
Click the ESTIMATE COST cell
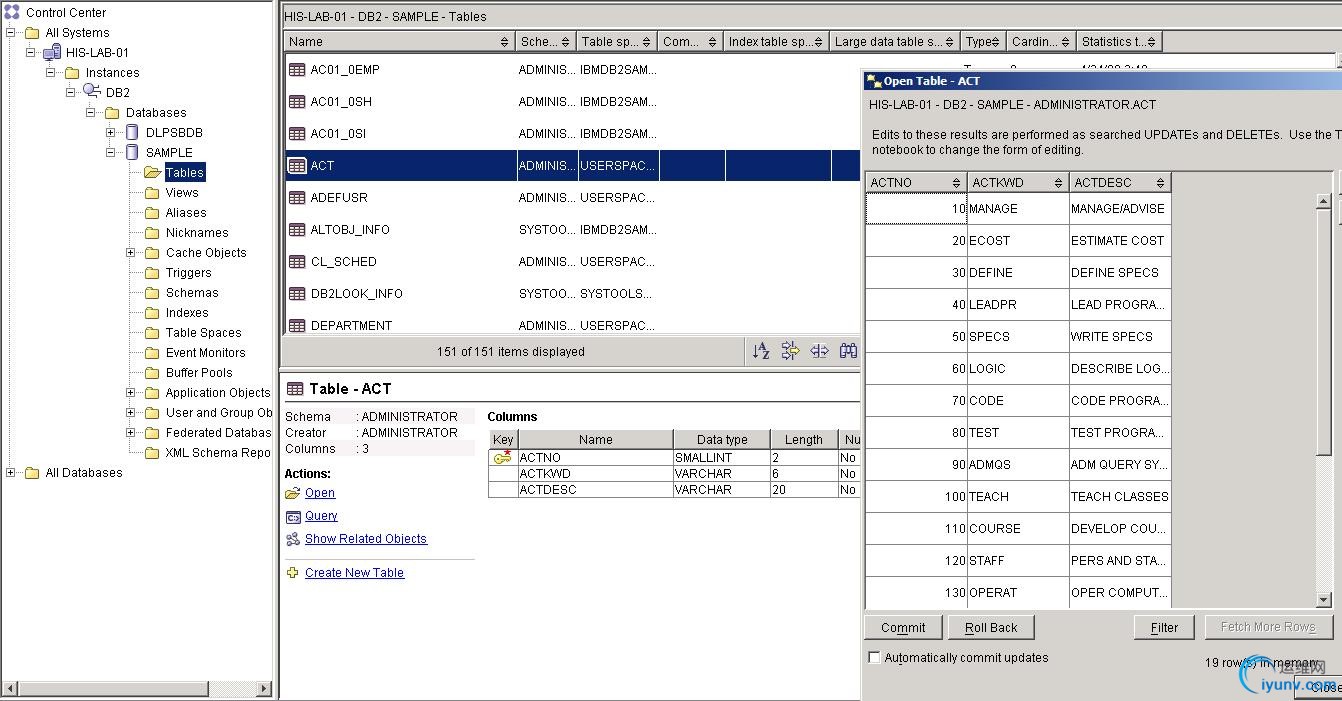pos(1120,241)
